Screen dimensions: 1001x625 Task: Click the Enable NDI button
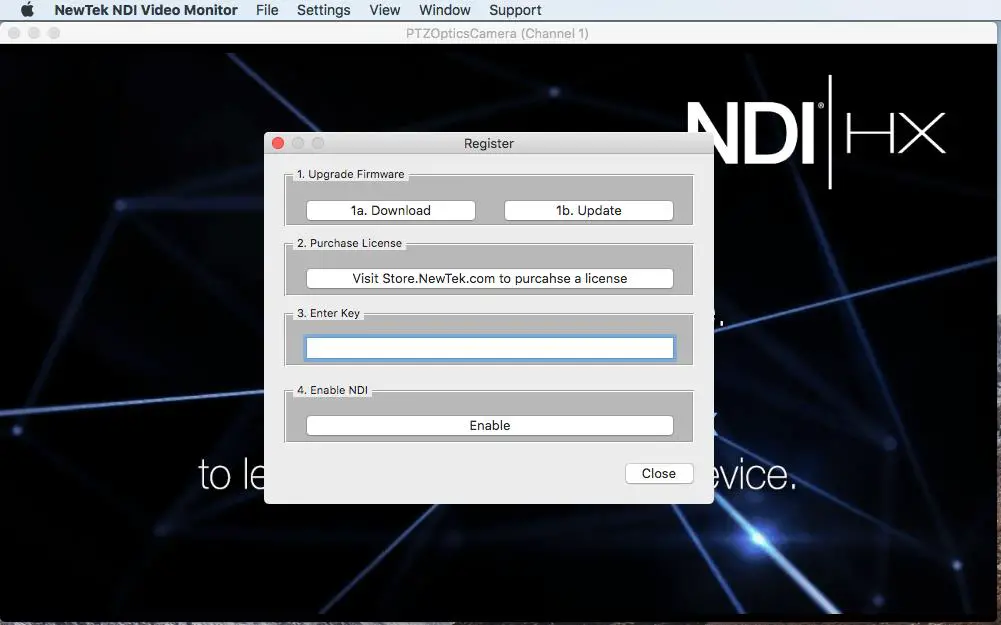[490, 426]
